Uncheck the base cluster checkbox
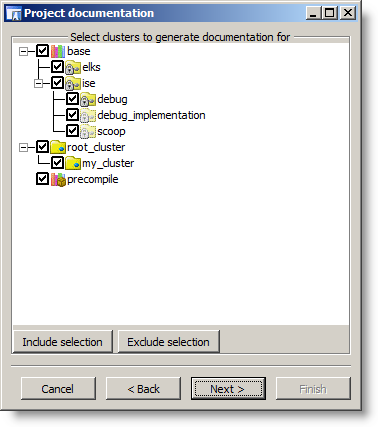The image size is (378, 427). tap(42, 51)
